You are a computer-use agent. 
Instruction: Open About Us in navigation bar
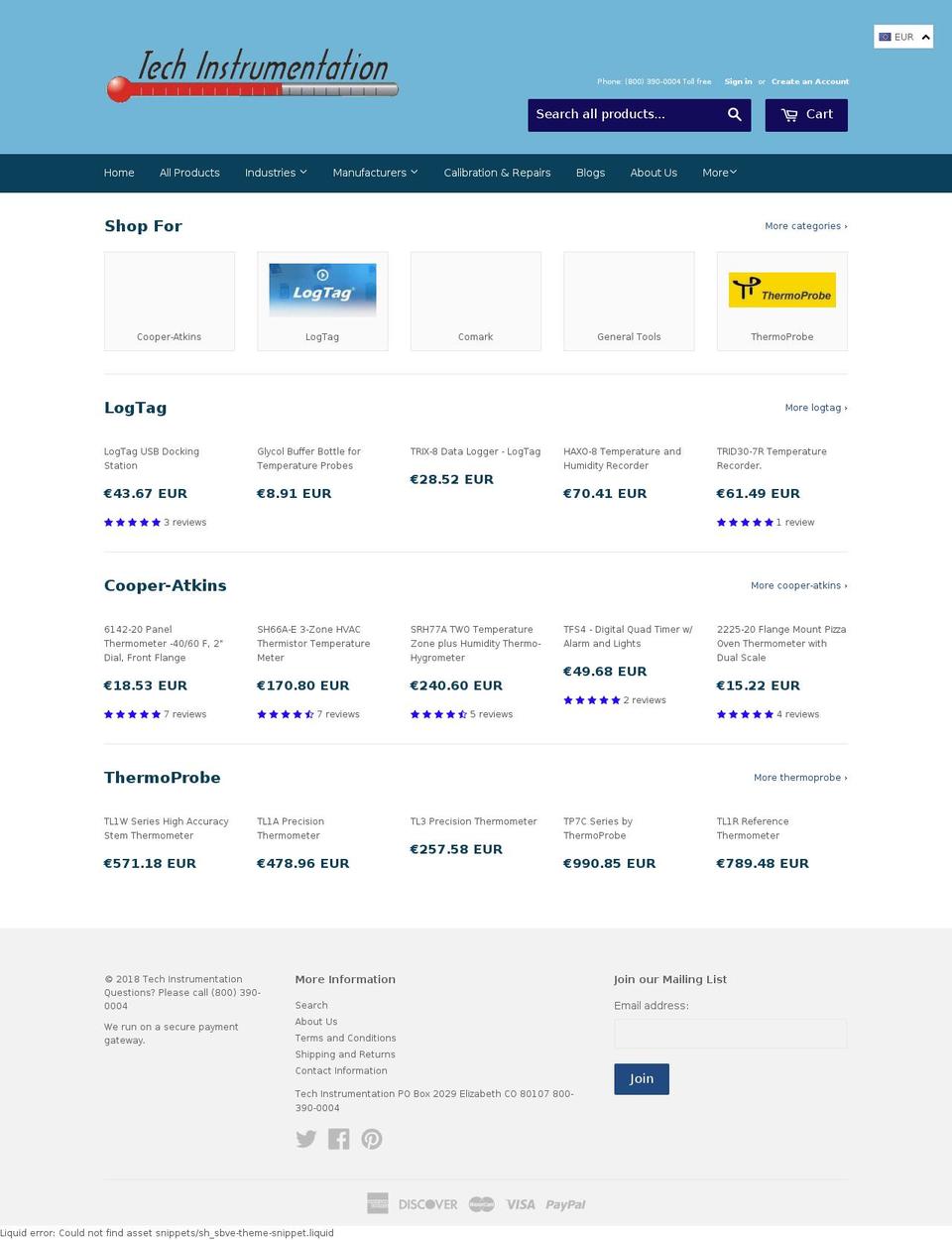pyautogui.click(x=654, y=173)
